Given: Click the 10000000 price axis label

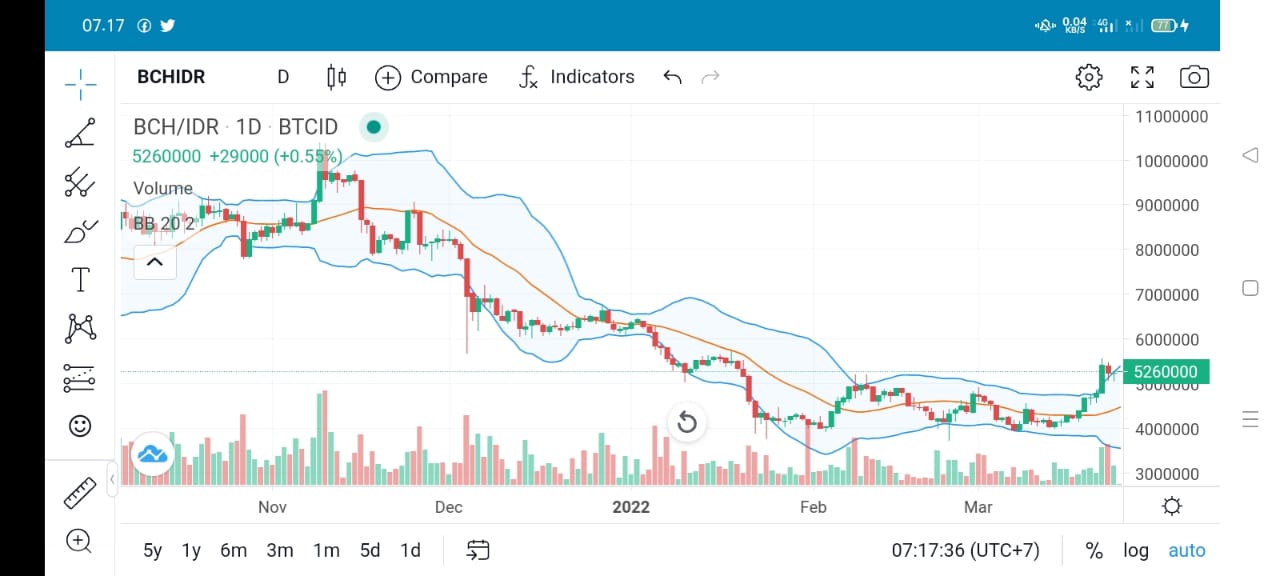Looking at the screenshot, I should point(1172,161).
